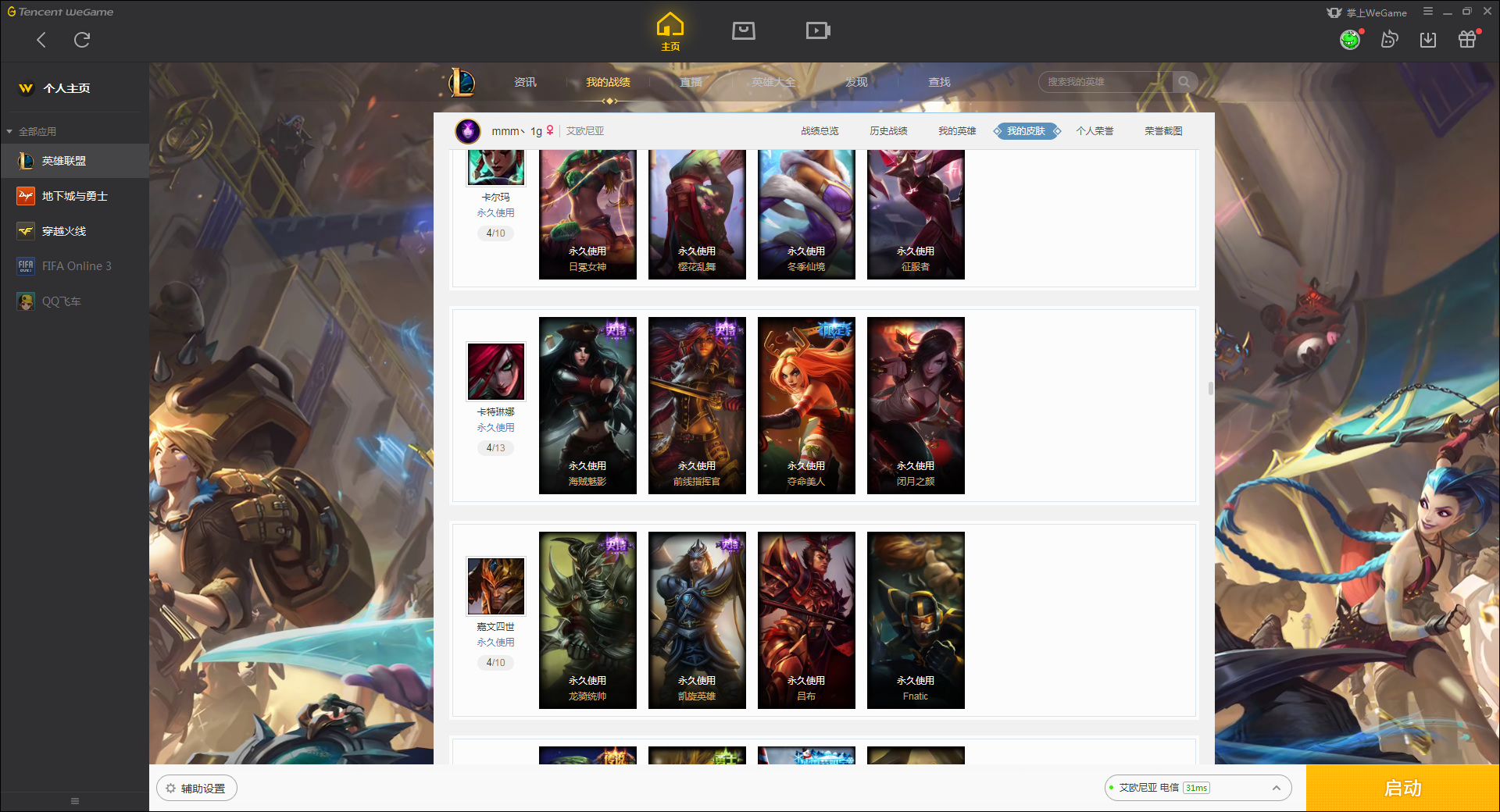The image size is (1500, 812).
Task: Click the player profile avatar
Action: (x=468, y=131)
